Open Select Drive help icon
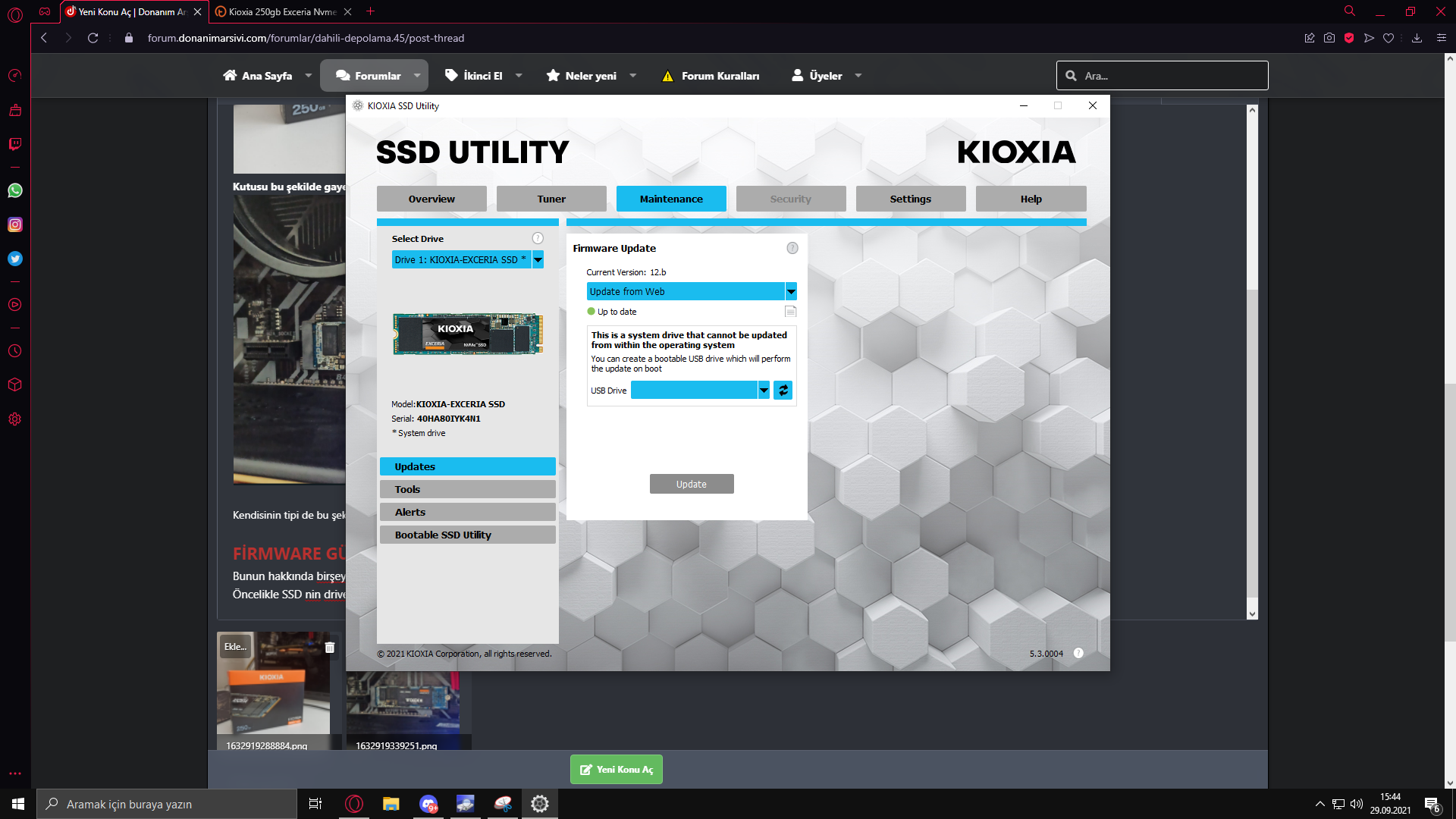Screen dimensions: 1456x819 pyautogui.click(x=538, y=238)
